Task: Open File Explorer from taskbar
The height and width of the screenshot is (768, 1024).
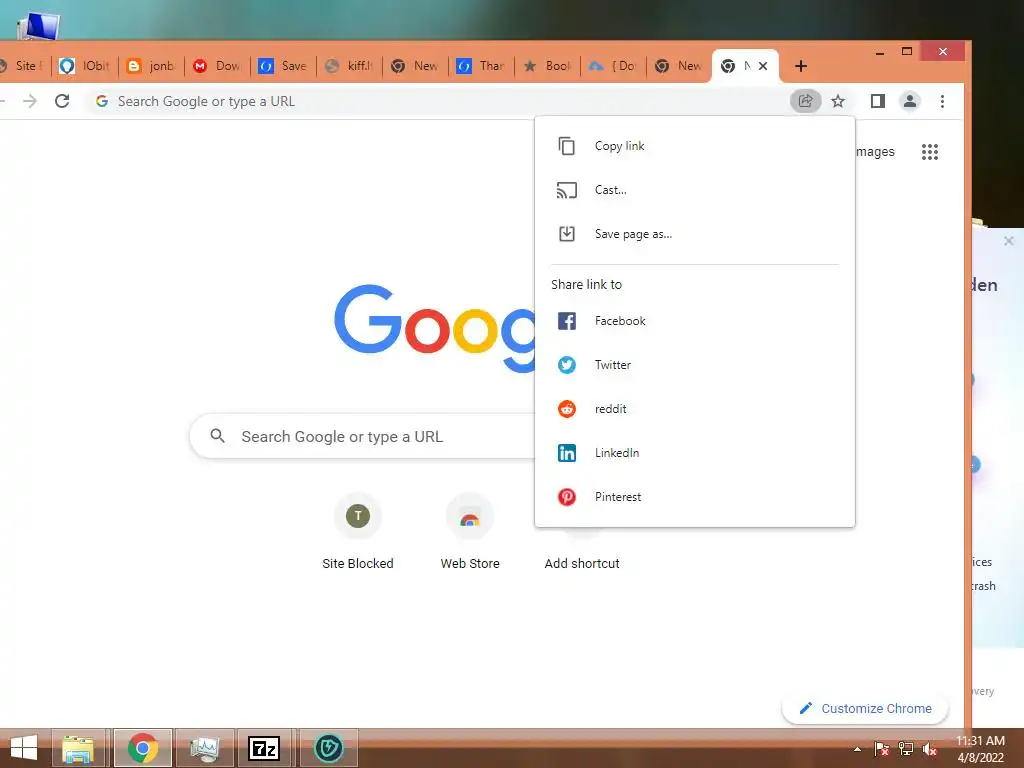Action: click(x=78, y=748)
